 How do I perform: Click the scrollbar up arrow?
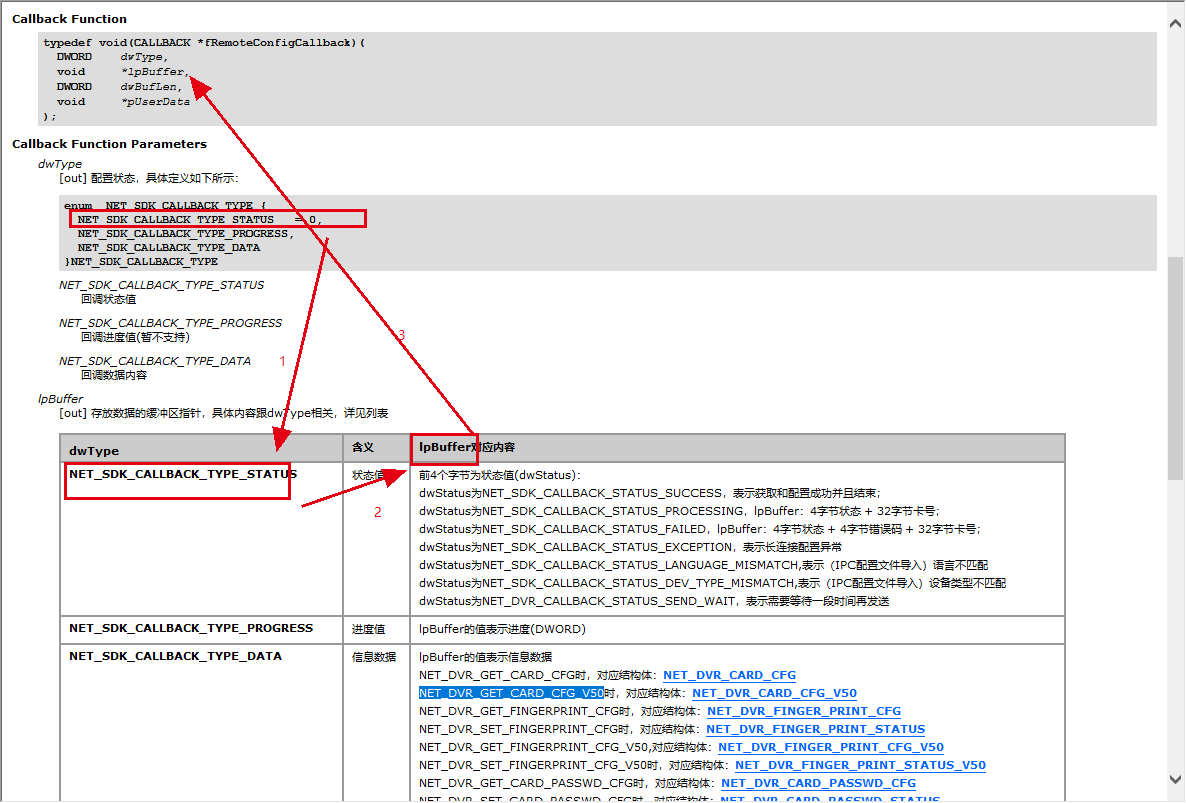point(1176,22)
